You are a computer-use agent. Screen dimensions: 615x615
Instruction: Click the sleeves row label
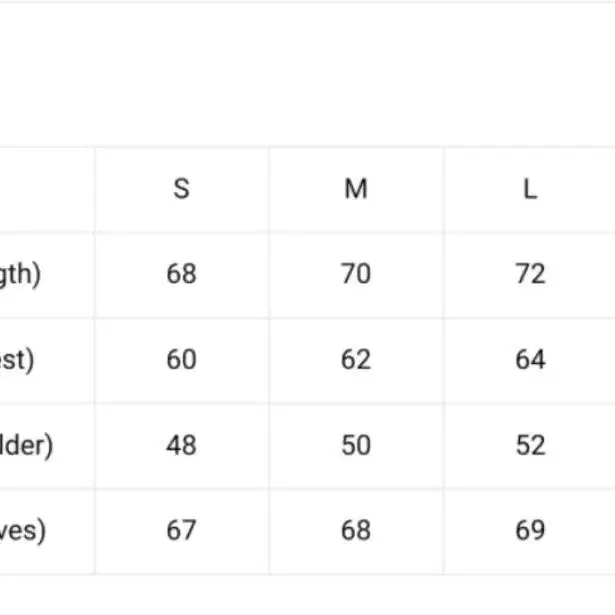click(x=23, y=530)
